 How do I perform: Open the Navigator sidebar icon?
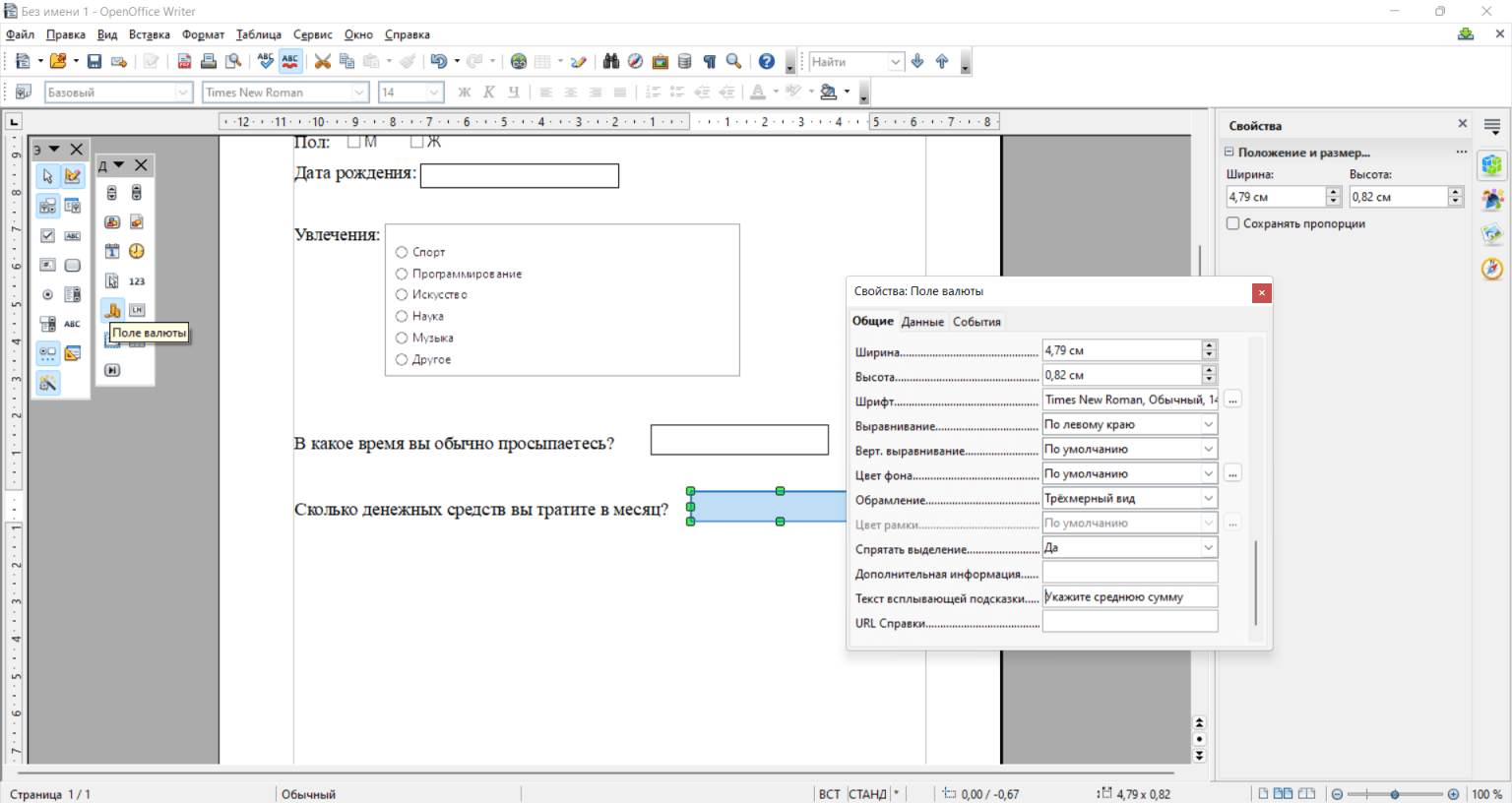point(1492,269)
